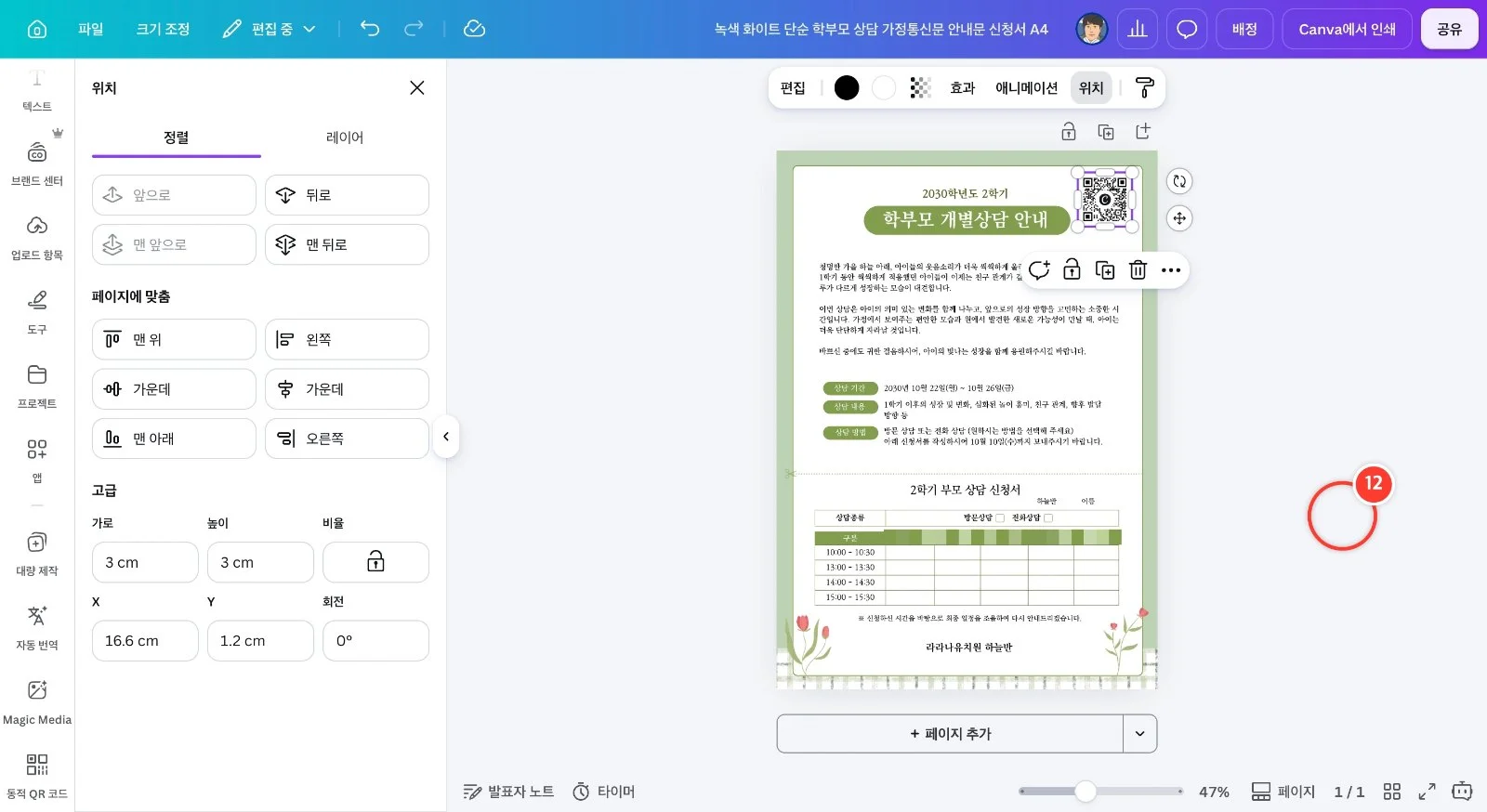
Task: Copy style with paint roller icon
Action: (1145, 87)
